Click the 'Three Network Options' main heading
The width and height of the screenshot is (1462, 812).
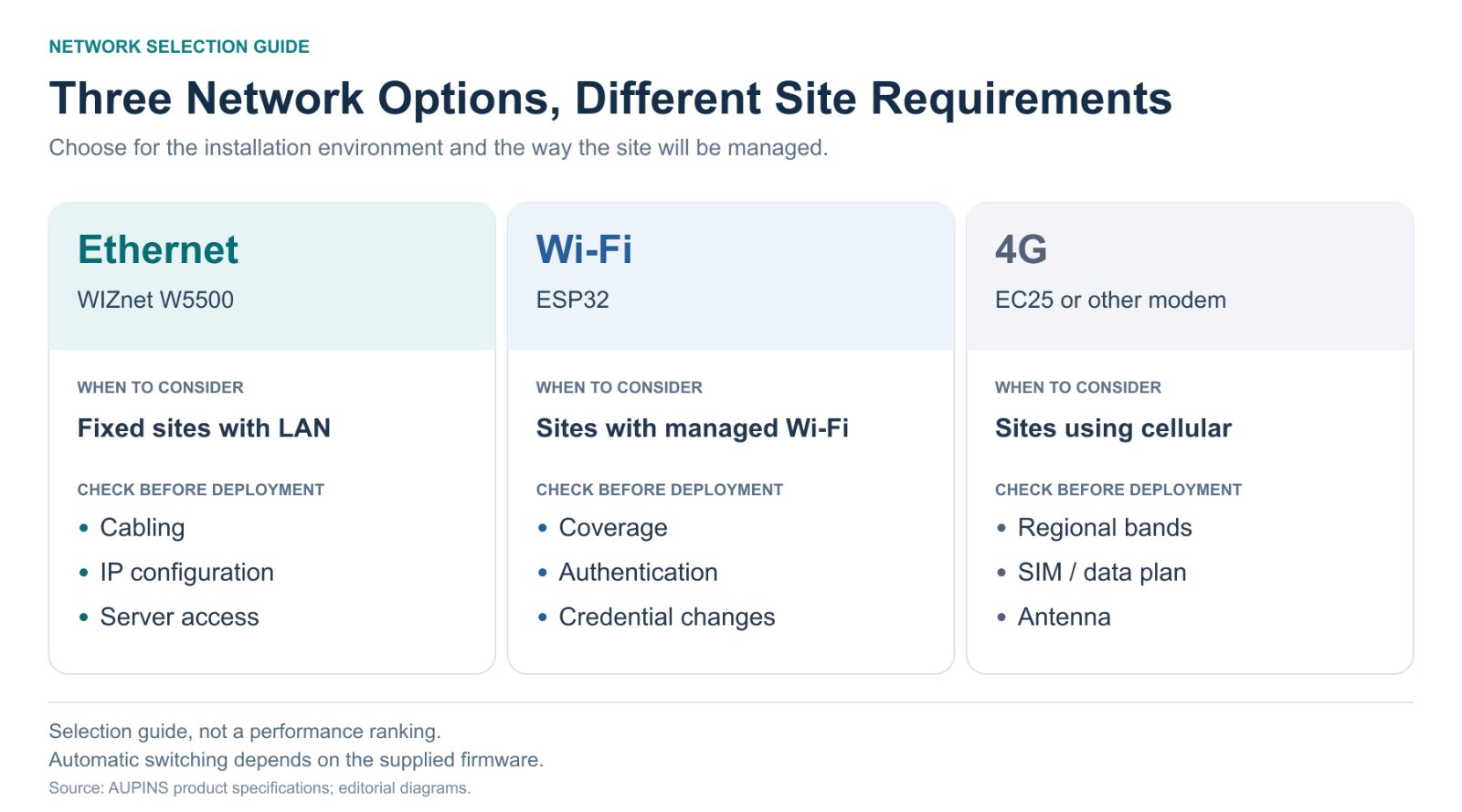click(x=610, y=99)
